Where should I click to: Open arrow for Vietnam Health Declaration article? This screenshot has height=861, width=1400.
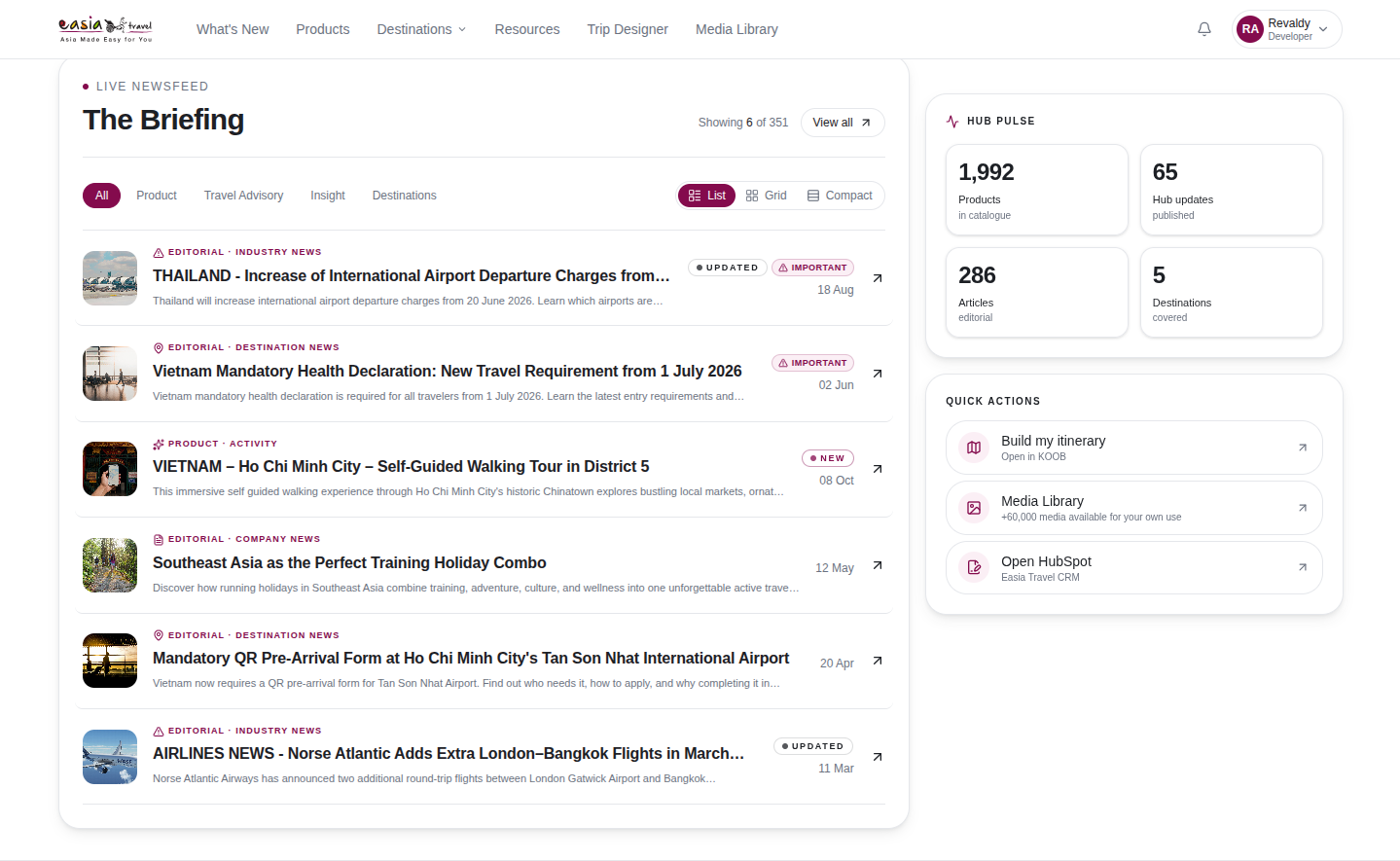878,374
